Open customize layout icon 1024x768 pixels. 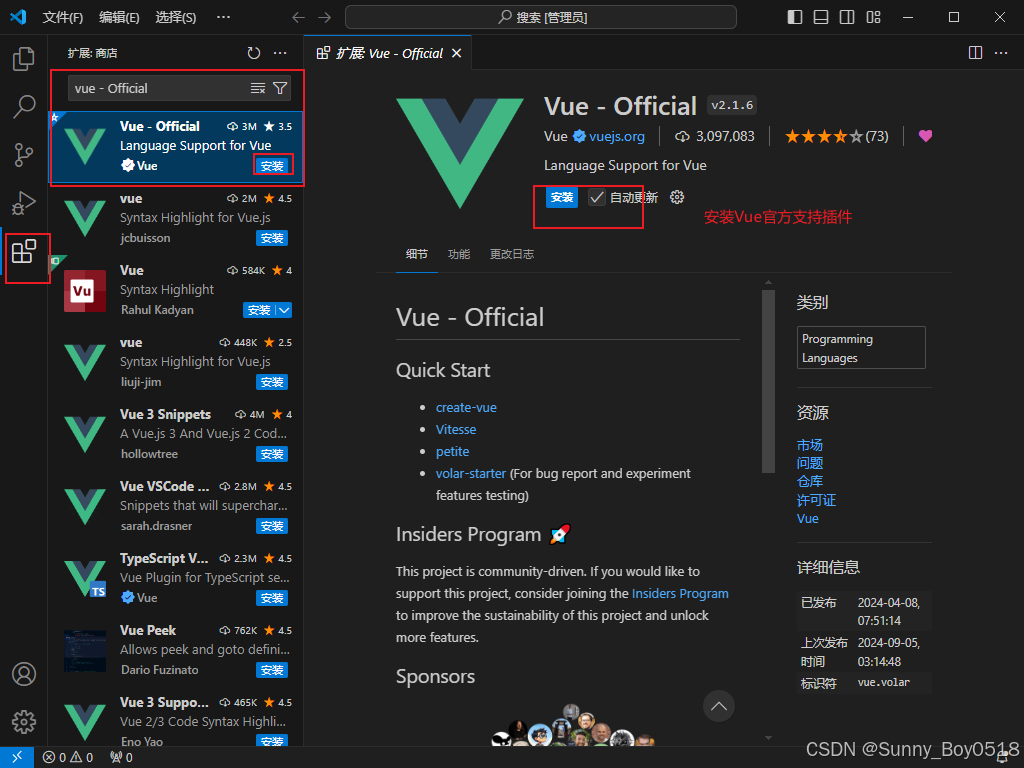(873, 18)
